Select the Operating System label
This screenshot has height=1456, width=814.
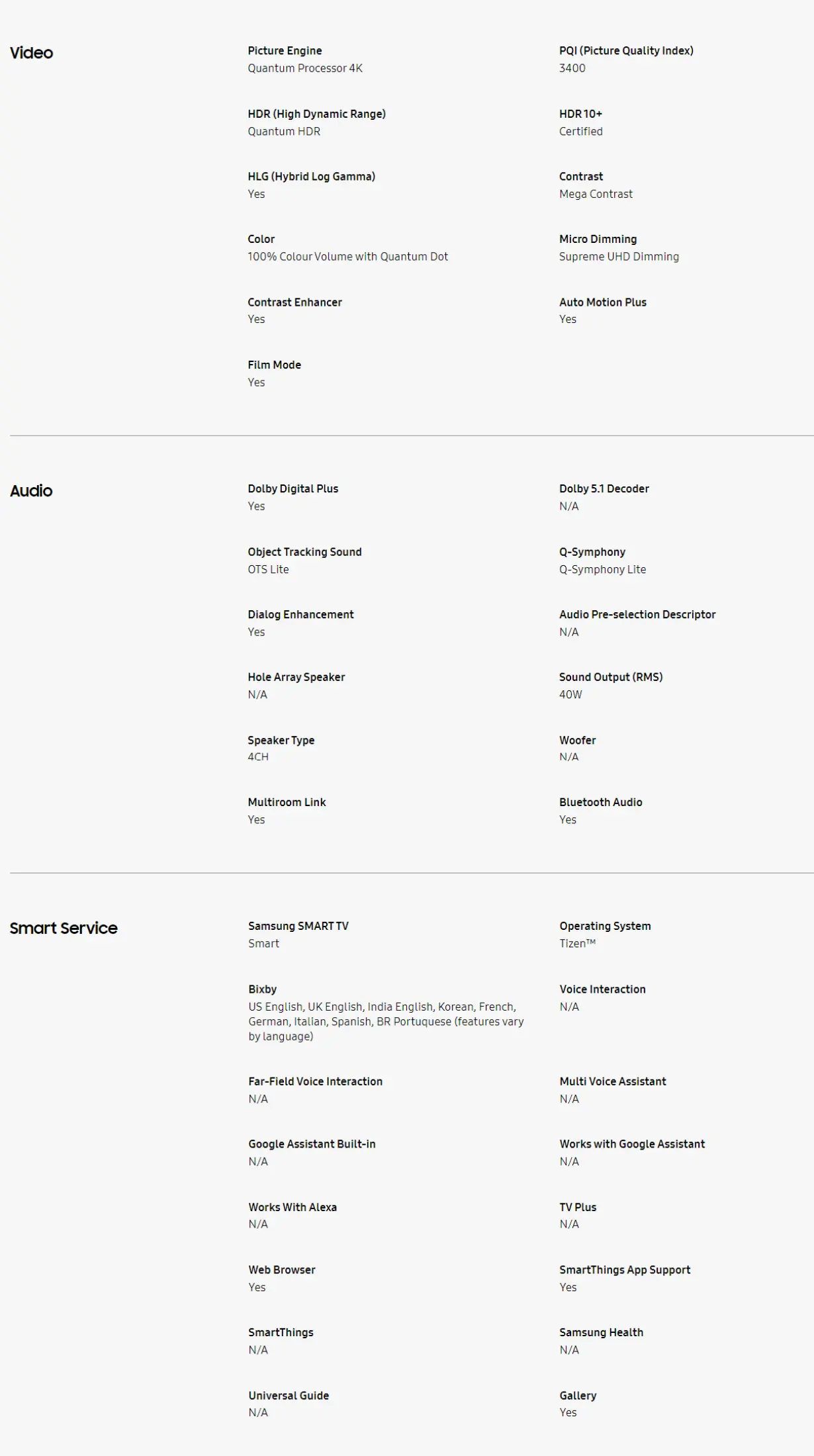pos(605,927)
